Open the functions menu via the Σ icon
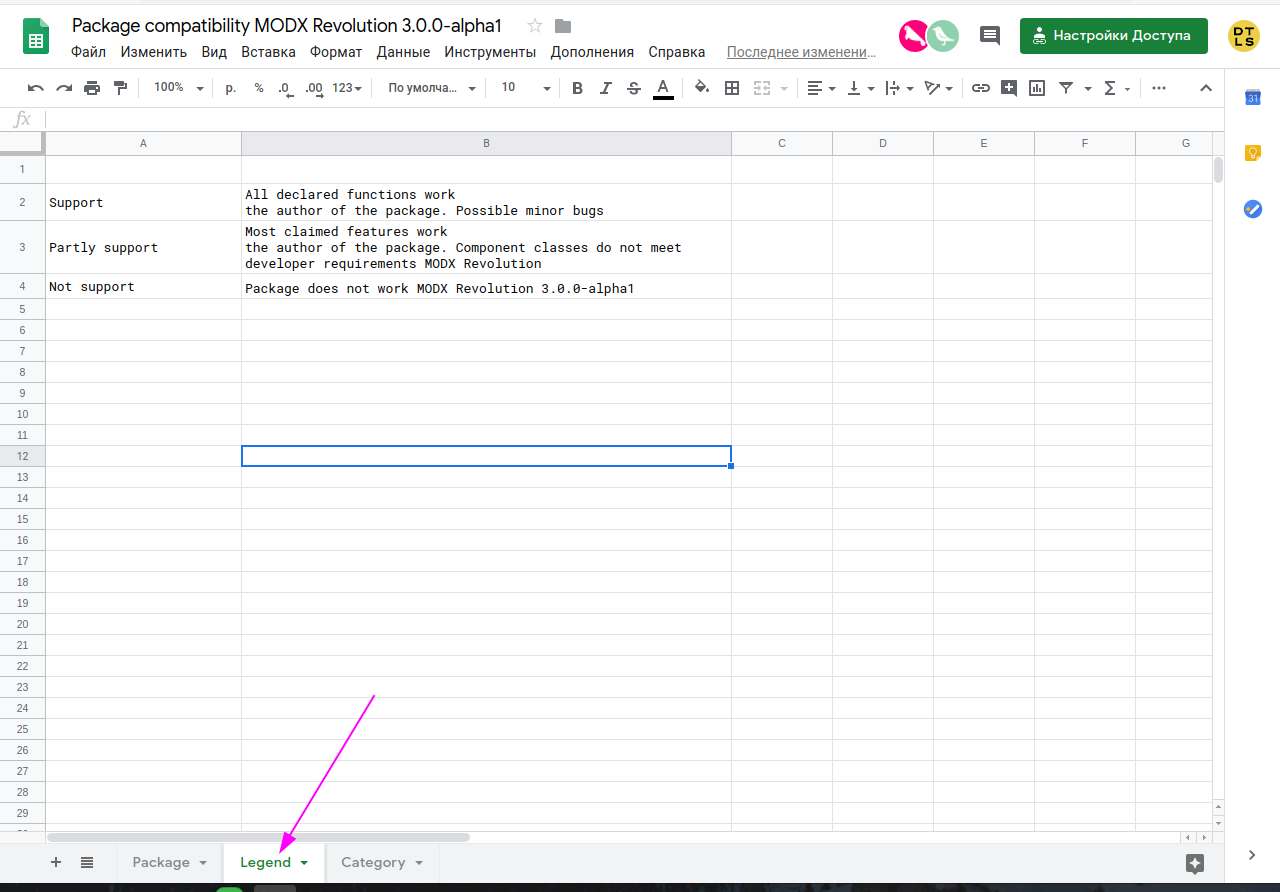The width and height of the screenshot is (1280, 892). (1110, 88)
